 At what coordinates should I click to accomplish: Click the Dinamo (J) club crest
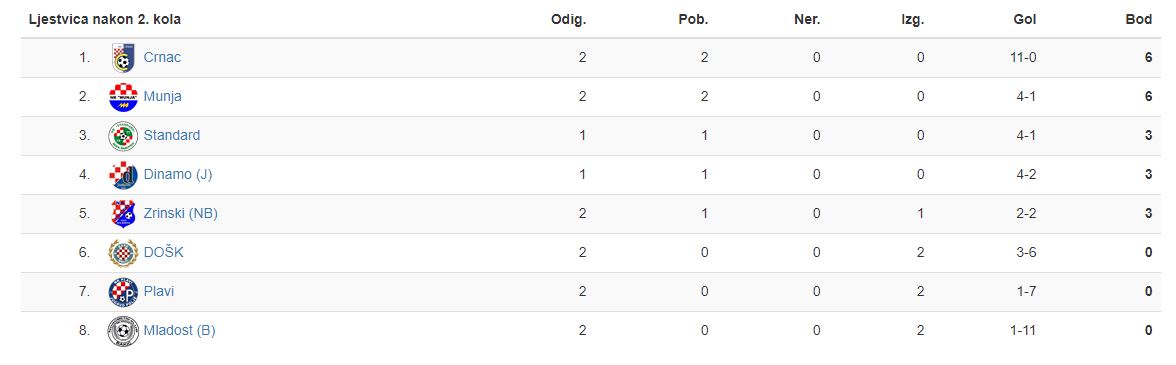123,175
